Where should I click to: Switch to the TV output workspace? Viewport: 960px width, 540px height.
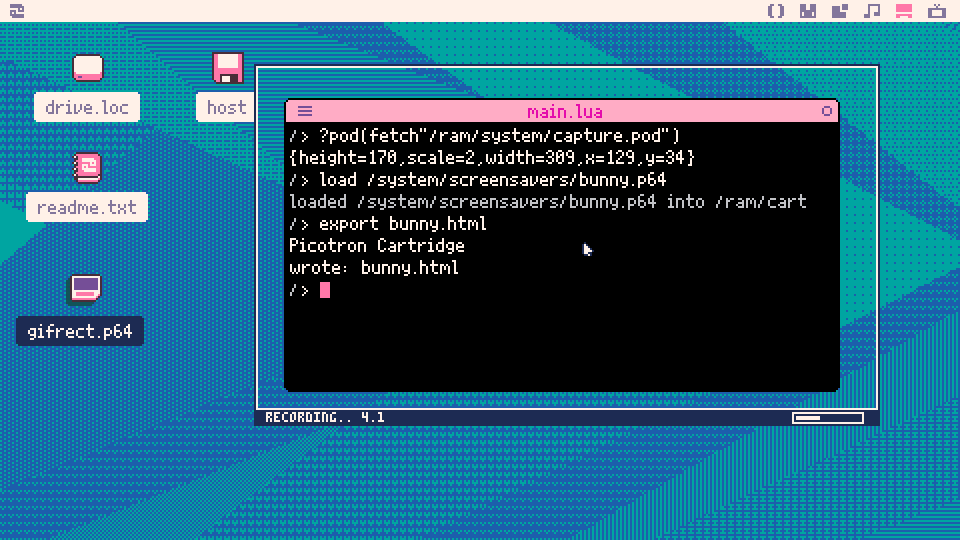tap(937, 11)
